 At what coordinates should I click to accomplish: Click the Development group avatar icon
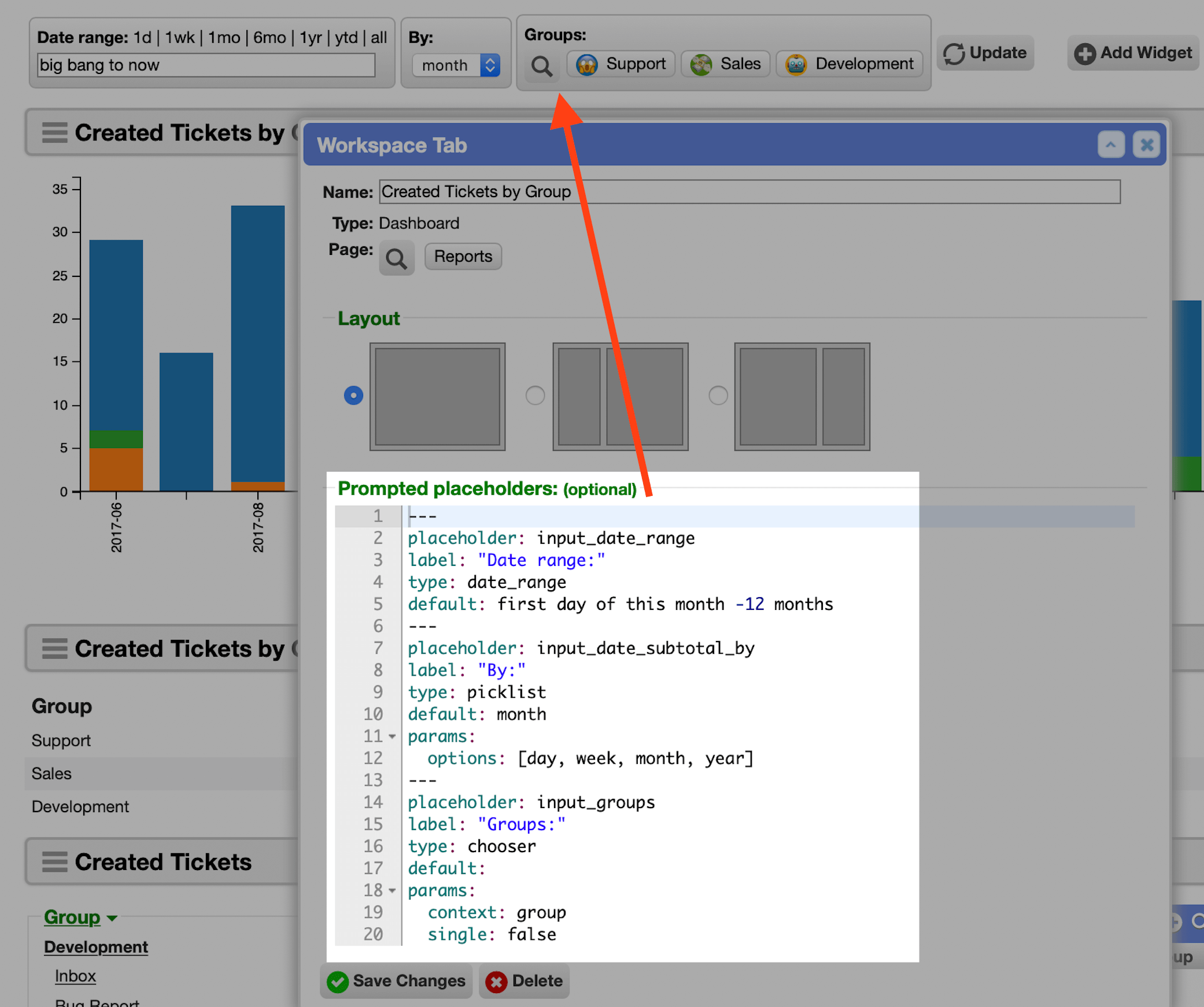coord(796,64)
